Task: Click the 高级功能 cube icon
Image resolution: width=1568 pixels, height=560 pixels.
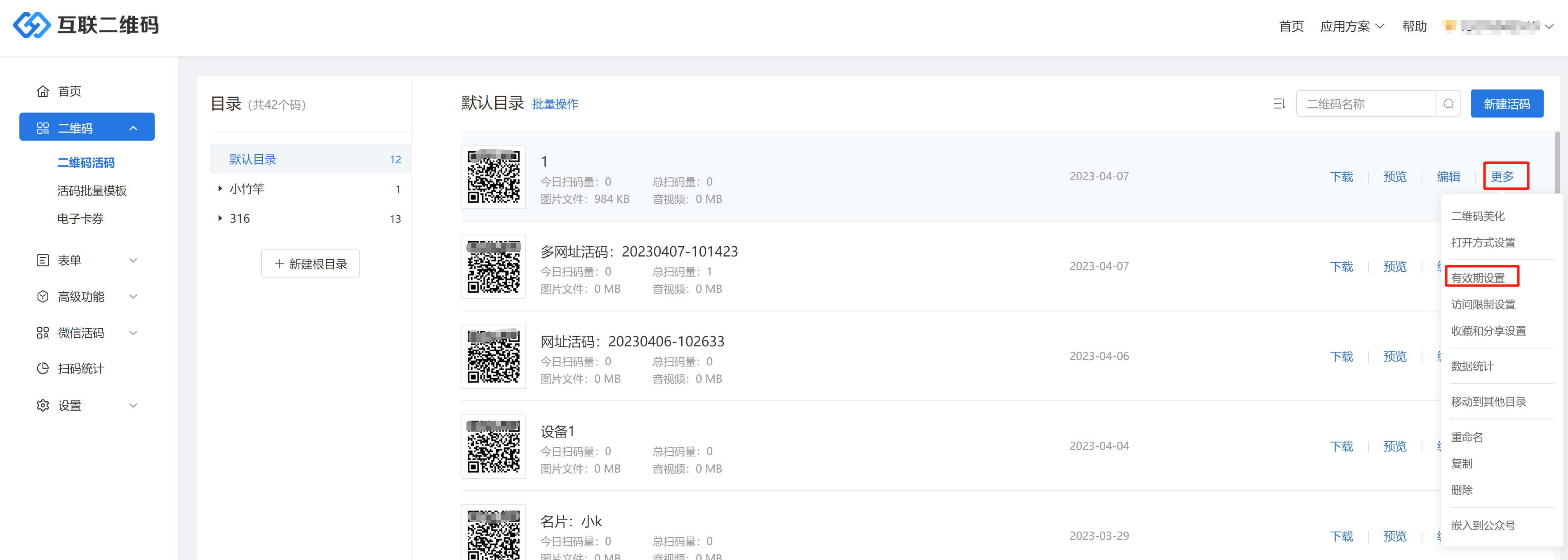Action: [42, 296]
